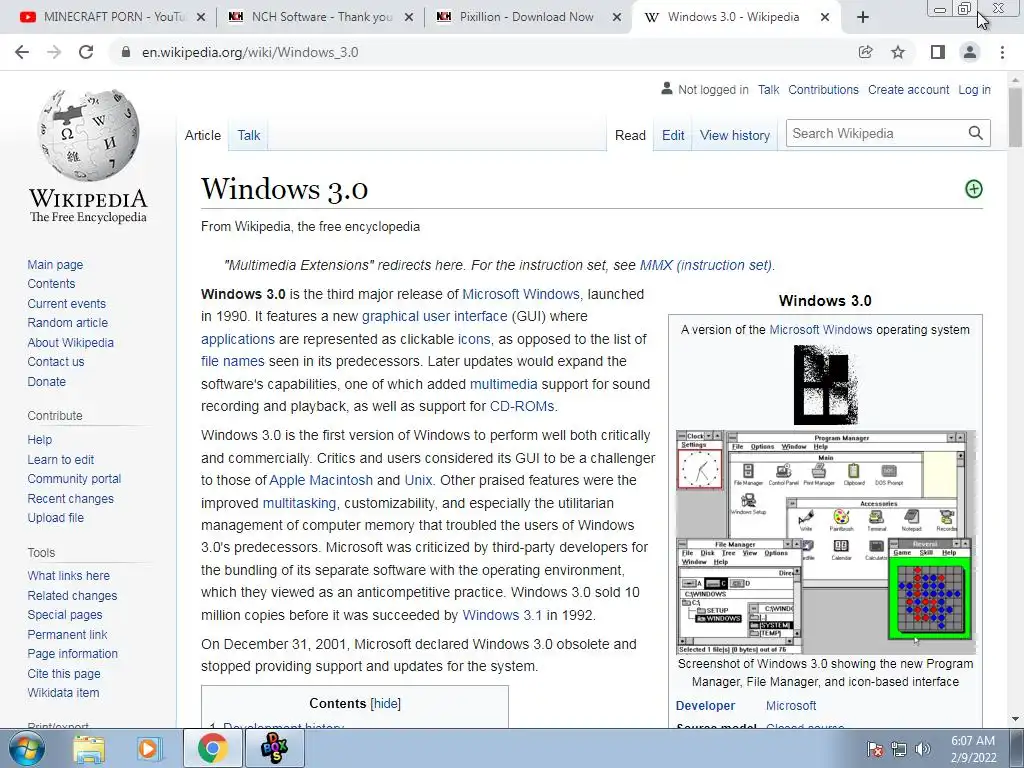Image resolution: width=1024 pixels, height=768 pixels.
Task: Hide the Contents box
Action: click(385, 703)
